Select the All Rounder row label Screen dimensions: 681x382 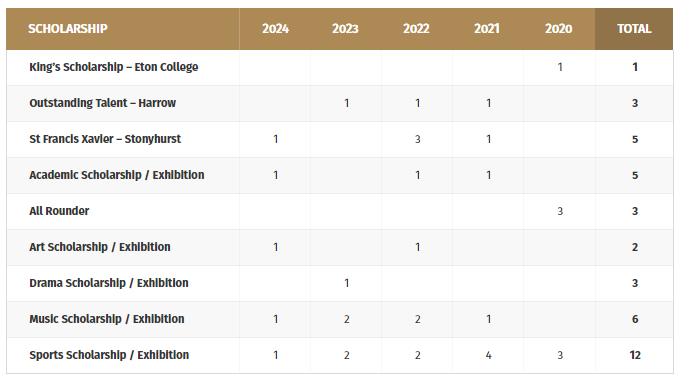[59, 211]
